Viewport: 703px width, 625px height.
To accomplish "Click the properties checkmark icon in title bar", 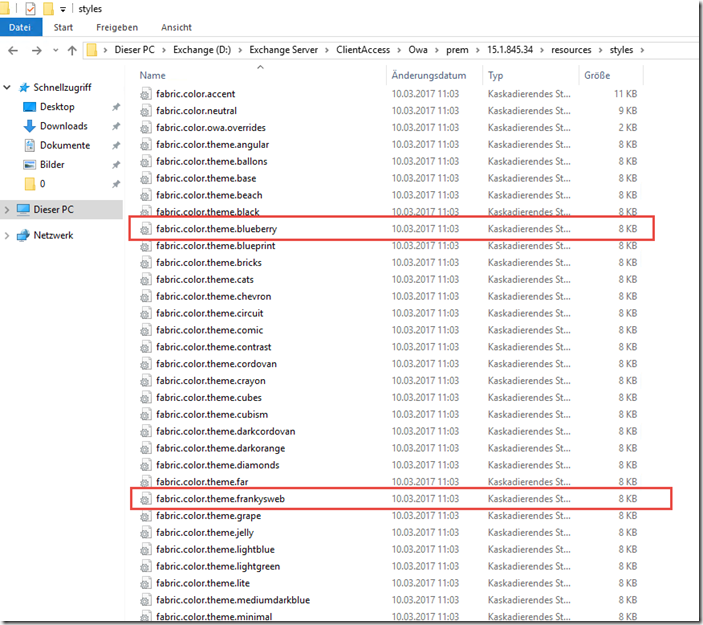I will tap(30, 9).
